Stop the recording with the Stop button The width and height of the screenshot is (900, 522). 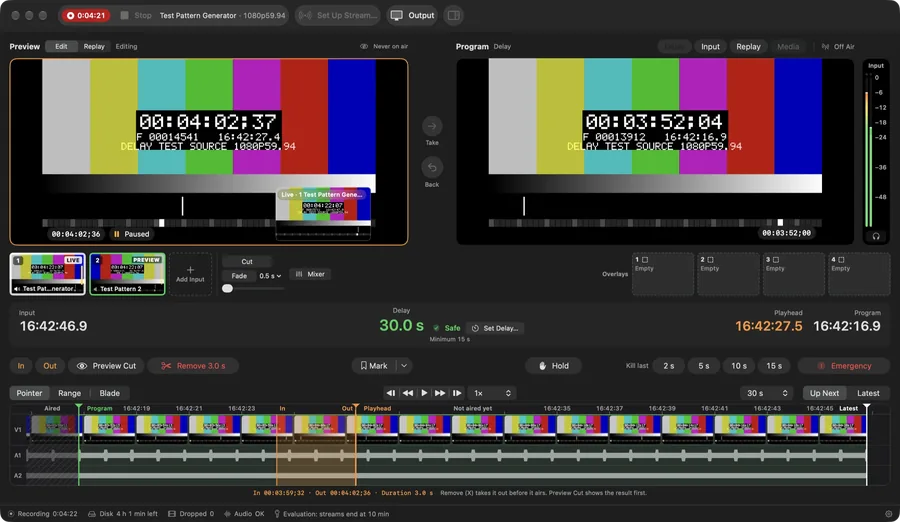[136, 16]
